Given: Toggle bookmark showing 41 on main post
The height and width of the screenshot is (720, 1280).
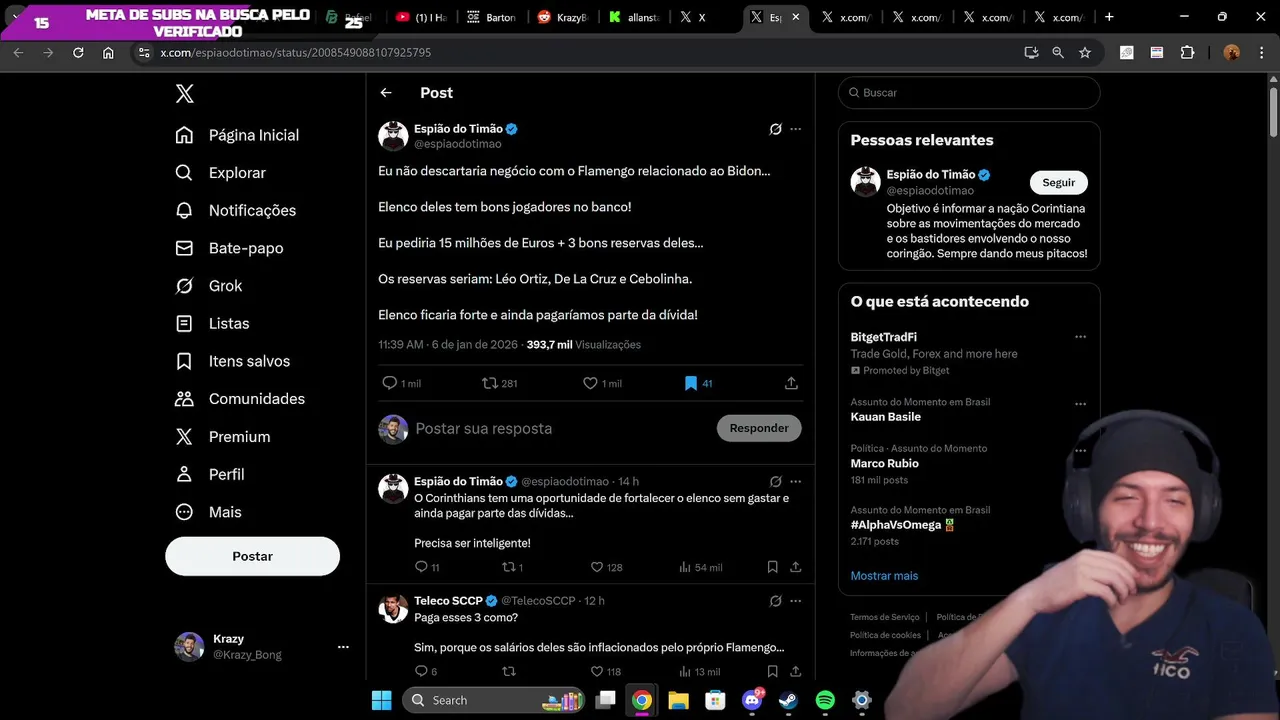Looking at the screenshot, I should pyautogui.click(x=690, y=383).
